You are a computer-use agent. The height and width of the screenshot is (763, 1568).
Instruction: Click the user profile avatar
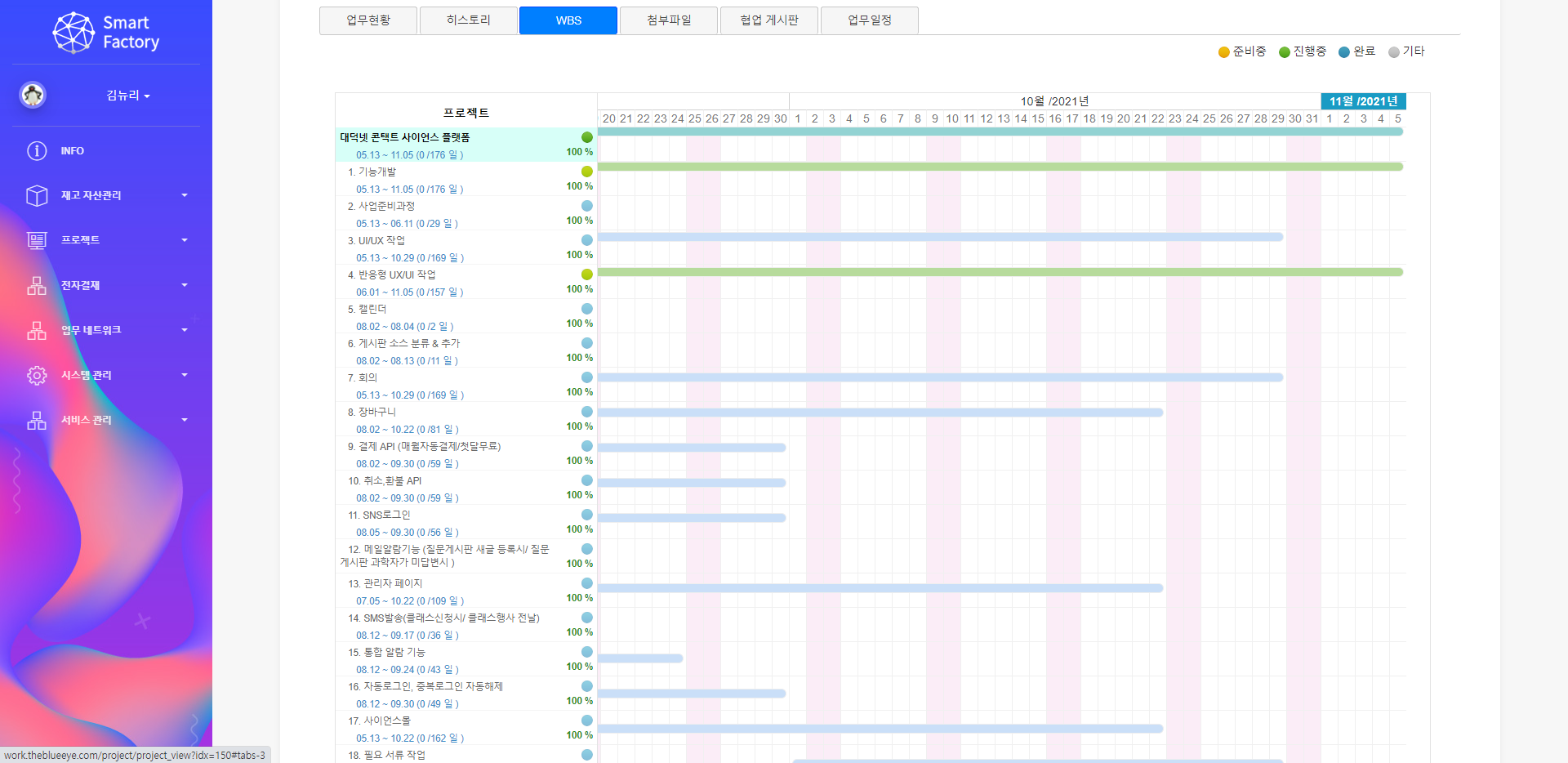point(33,95)
